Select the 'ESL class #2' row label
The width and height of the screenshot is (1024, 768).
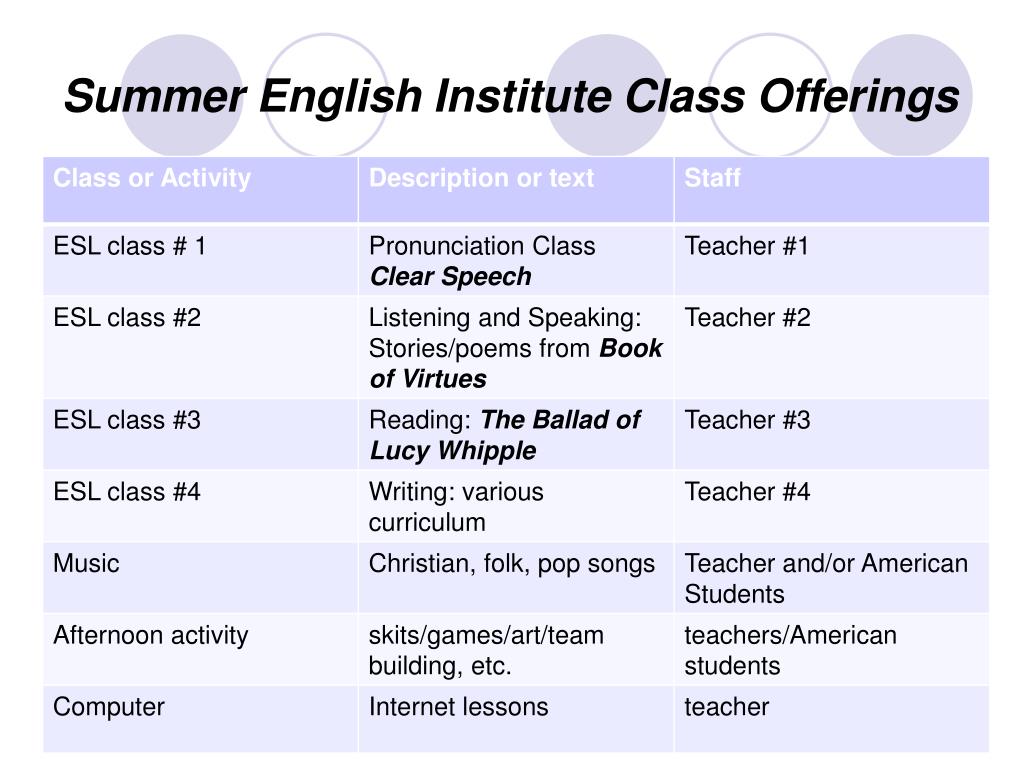[x=127, y=318]
